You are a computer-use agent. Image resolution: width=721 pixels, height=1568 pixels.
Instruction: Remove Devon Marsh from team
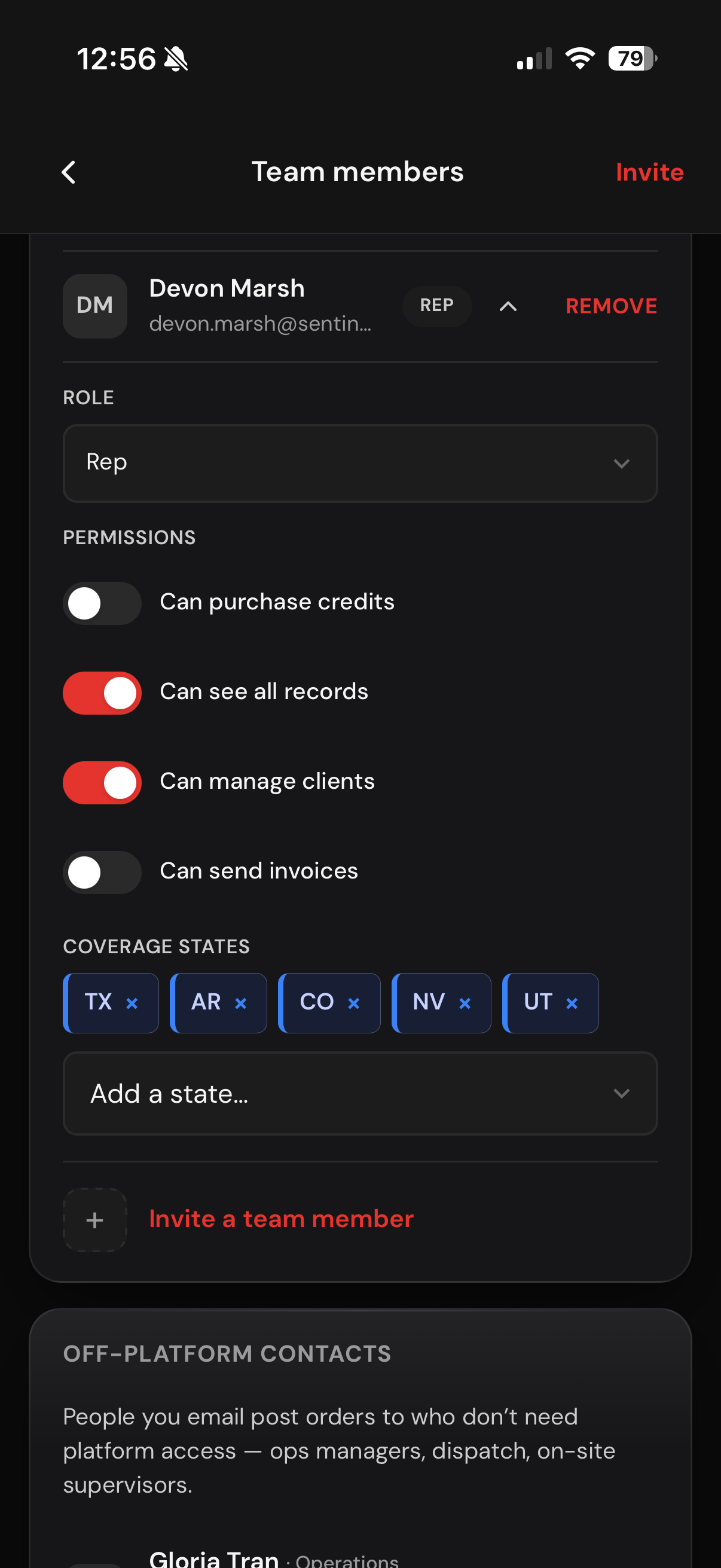611,306
